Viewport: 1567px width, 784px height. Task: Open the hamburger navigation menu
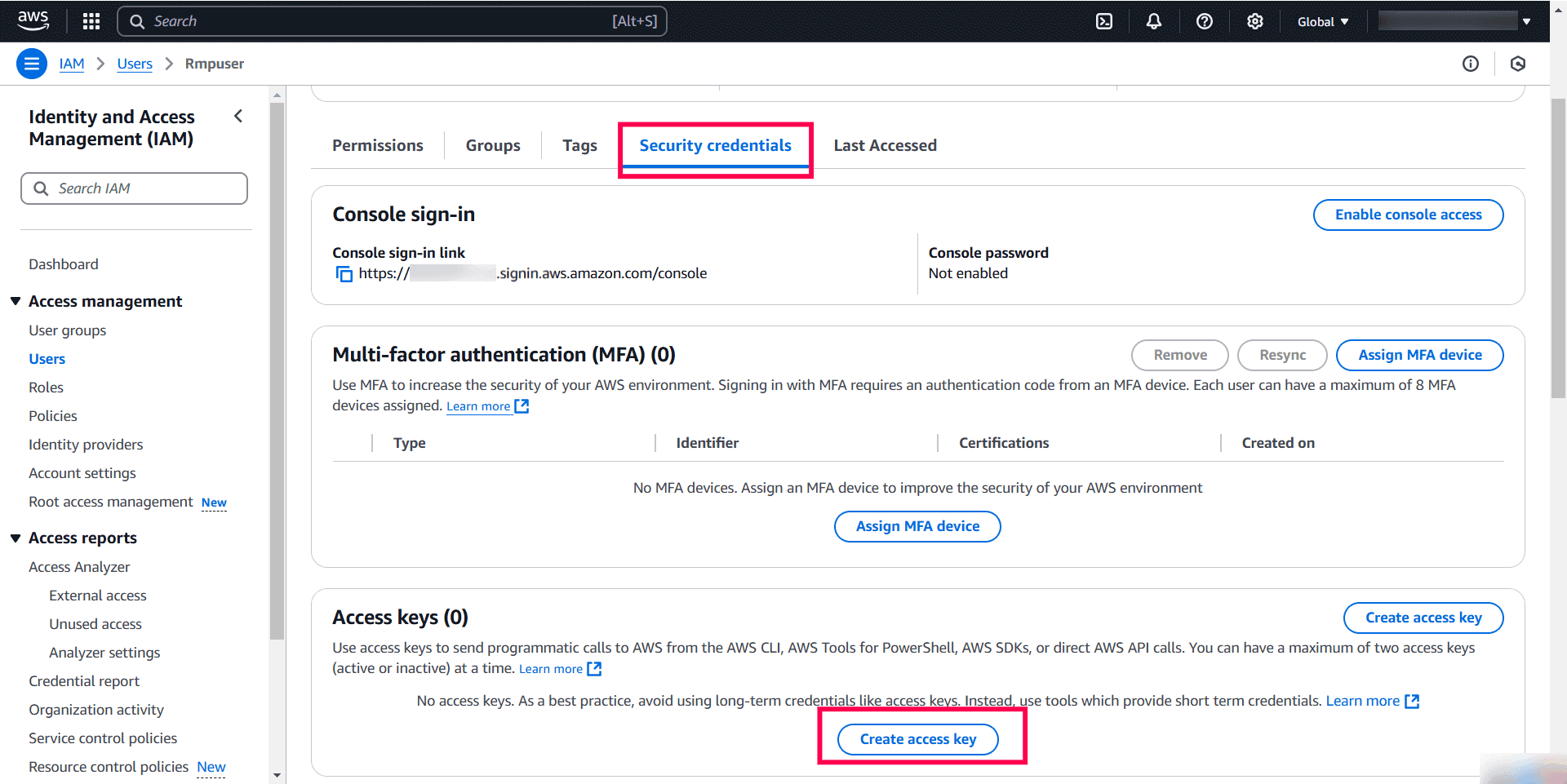pos(31,63)
